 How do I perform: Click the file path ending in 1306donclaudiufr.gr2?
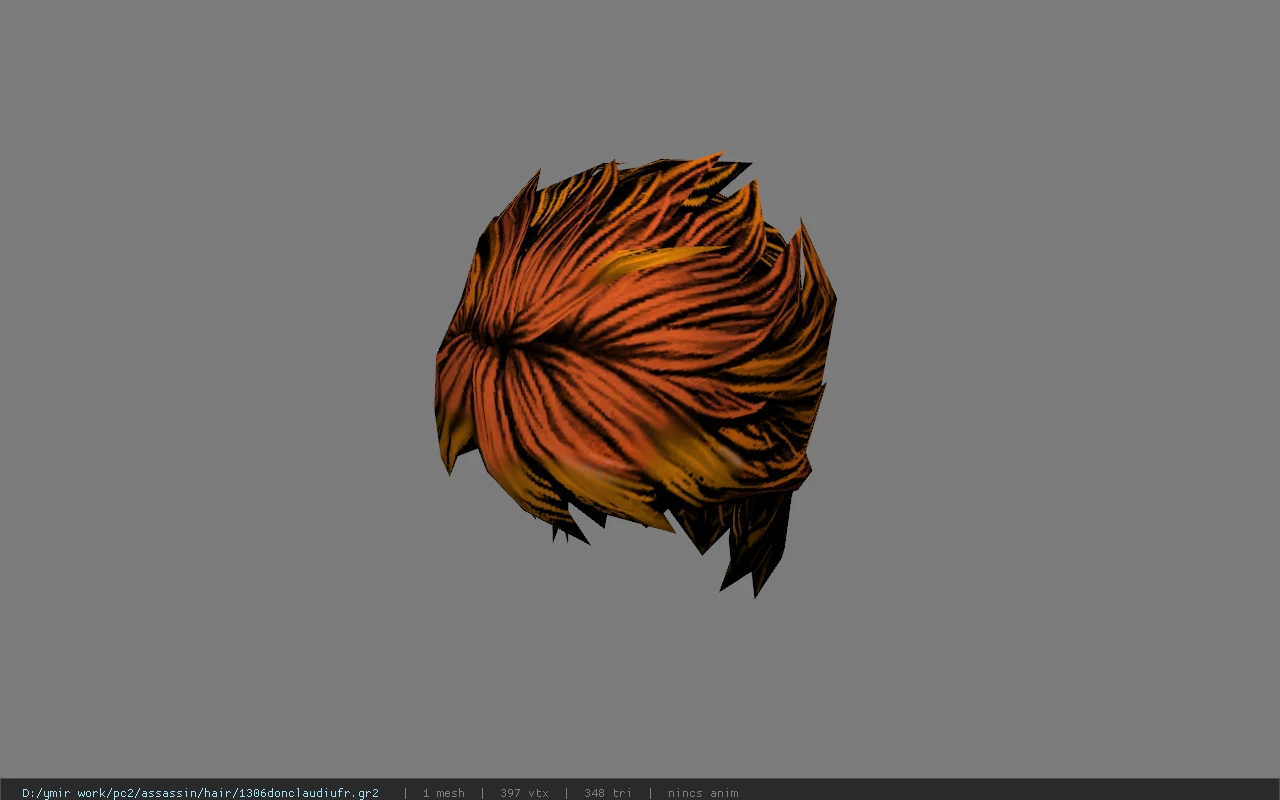tap(200, 793)
